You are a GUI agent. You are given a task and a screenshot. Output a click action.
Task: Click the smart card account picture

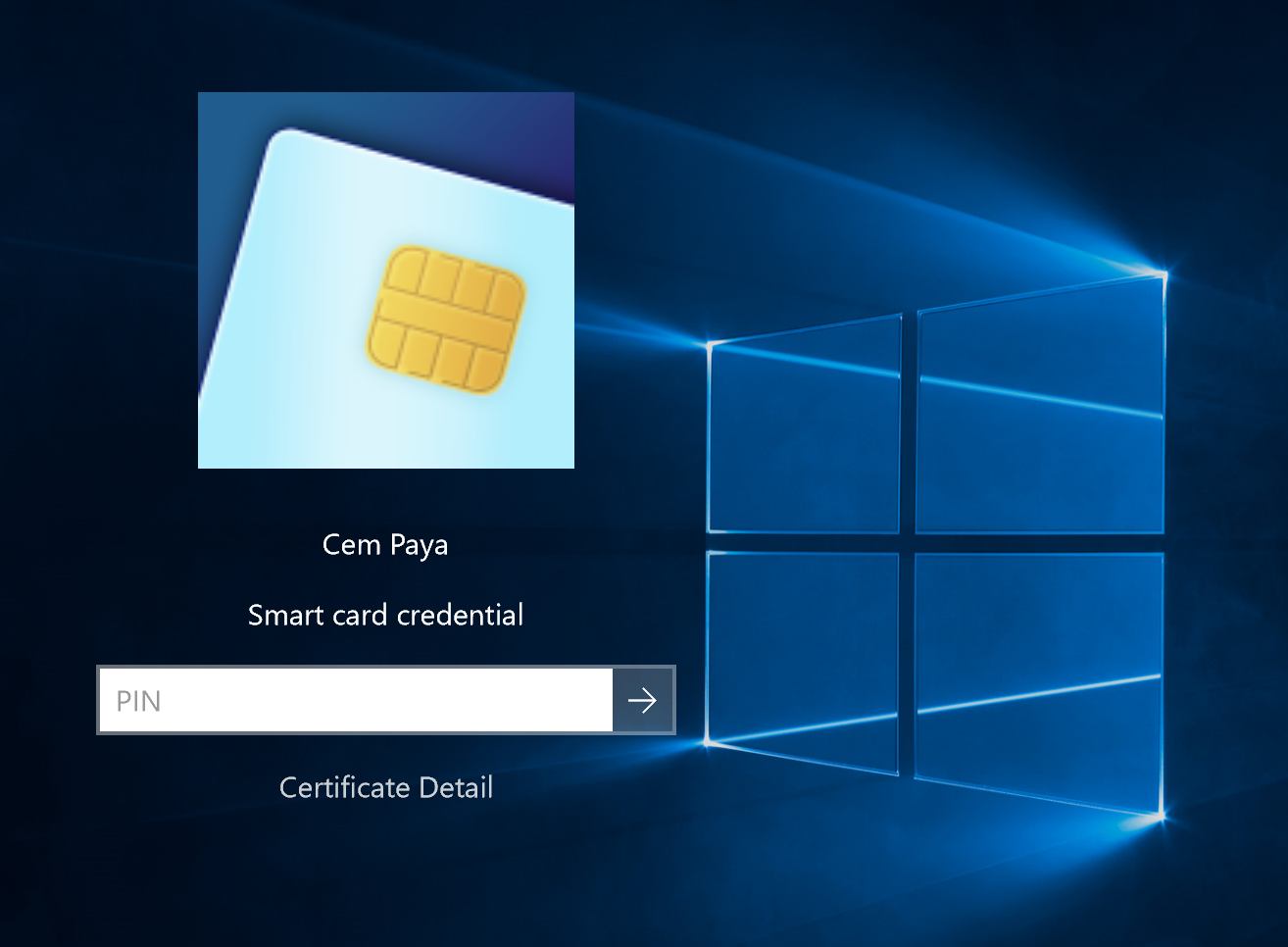click(x=385, y=279)
